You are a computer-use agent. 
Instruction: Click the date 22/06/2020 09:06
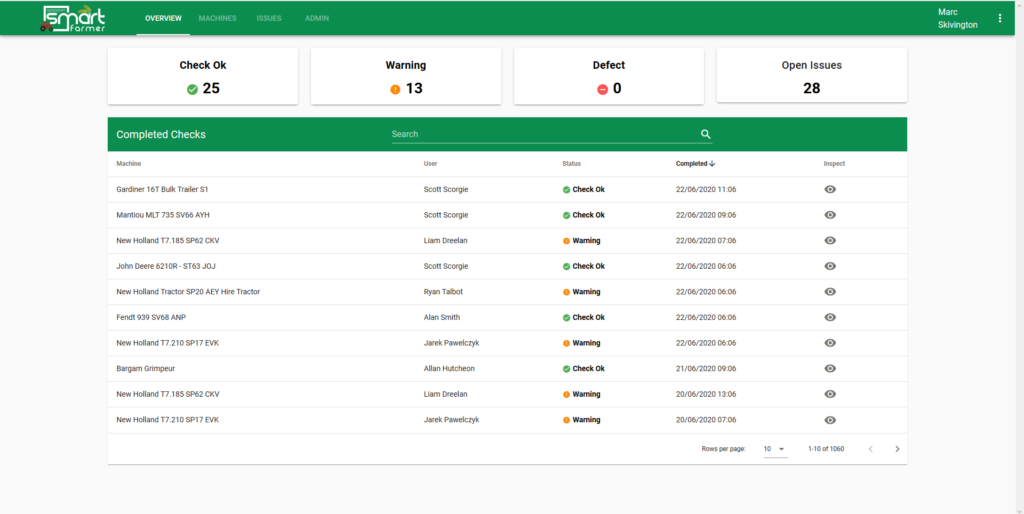click(706, 215)
